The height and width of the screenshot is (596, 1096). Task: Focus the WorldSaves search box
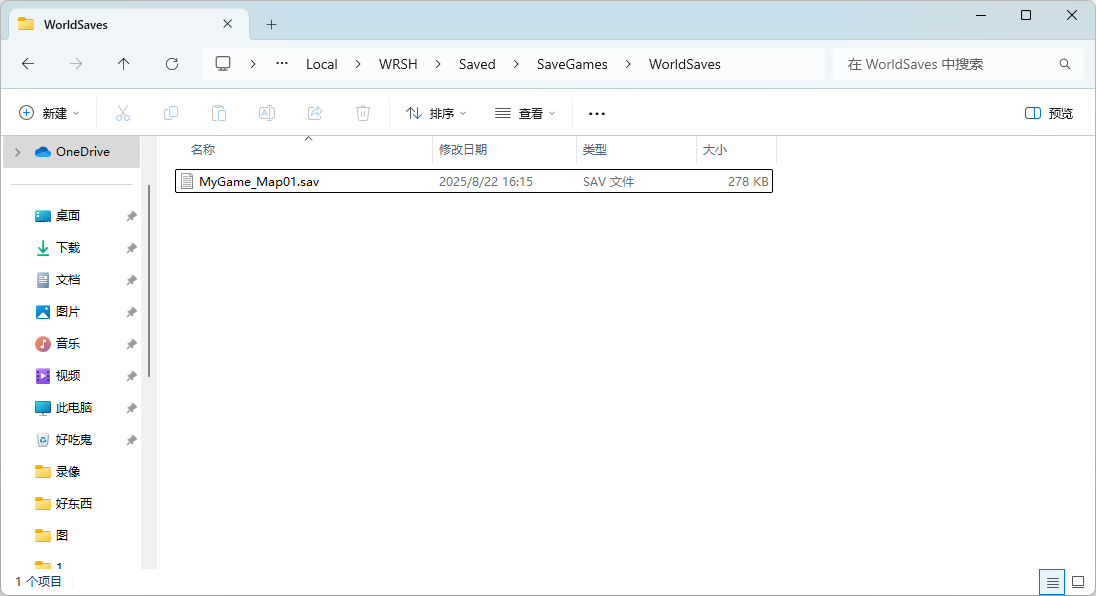pyautogui.click(x=960, y=64)
